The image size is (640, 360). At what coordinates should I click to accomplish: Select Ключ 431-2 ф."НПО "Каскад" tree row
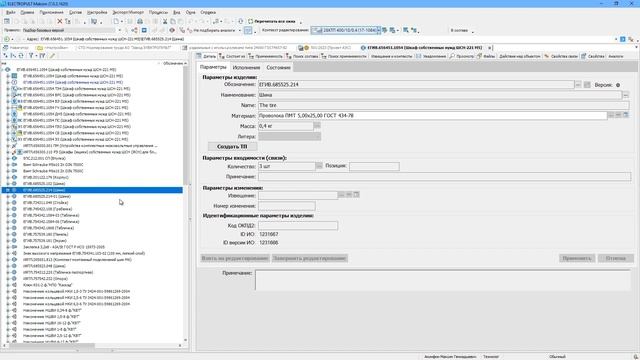47,285
